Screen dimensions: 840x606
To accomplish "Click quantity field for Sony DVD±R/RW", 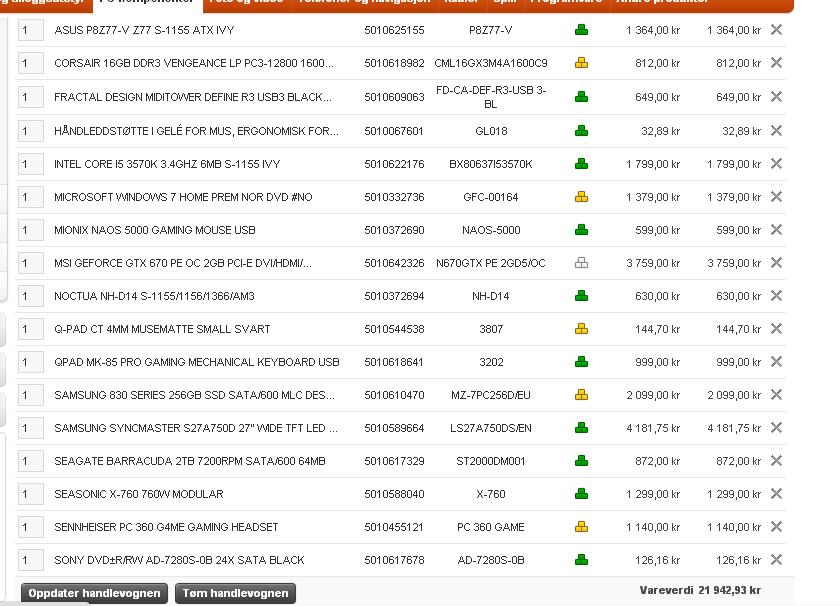I will (x=31, y=560).
